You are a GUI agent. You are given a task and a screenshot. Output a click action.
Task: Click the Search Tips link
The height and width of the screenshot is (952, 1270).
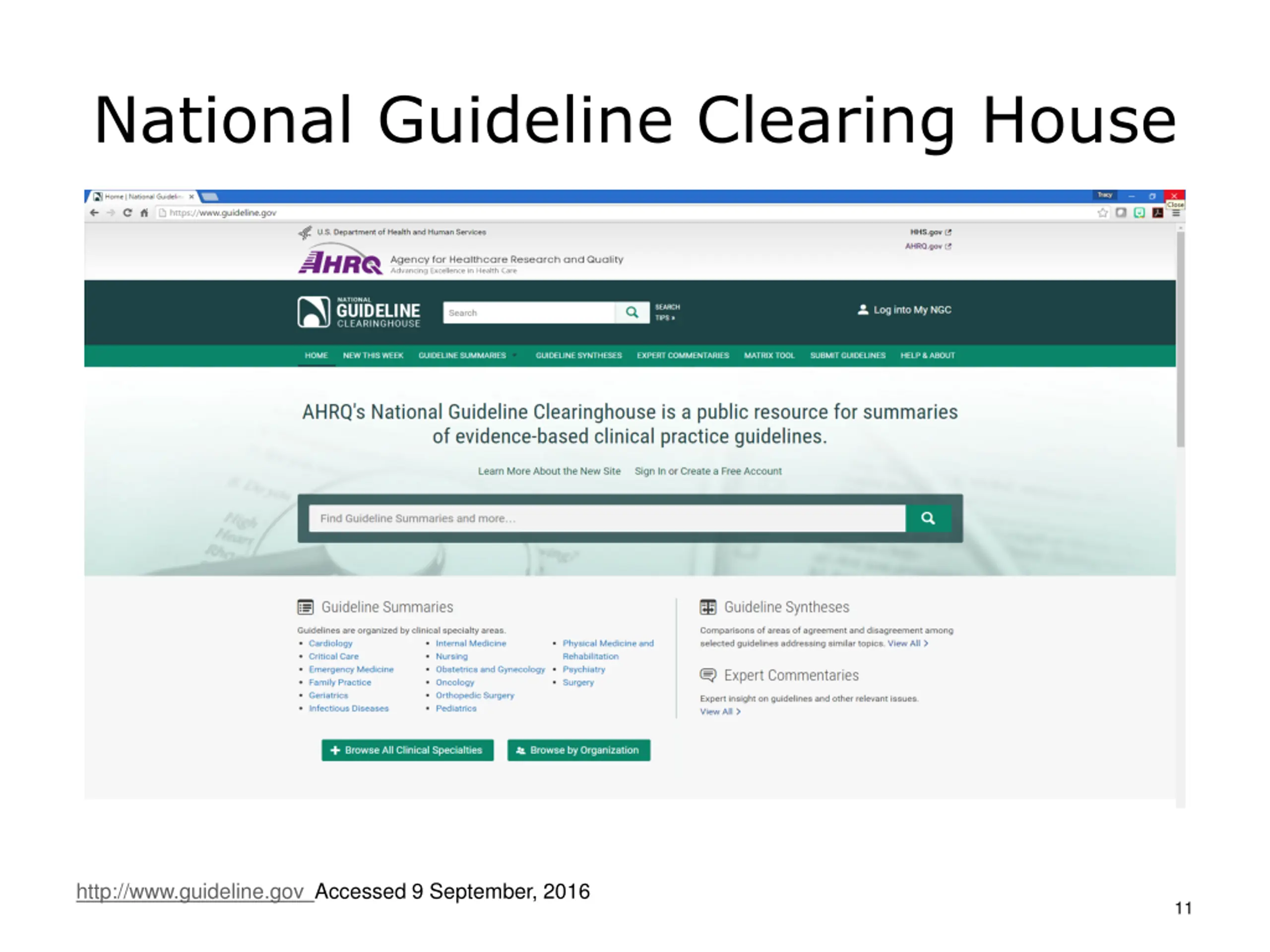[667, 312]
